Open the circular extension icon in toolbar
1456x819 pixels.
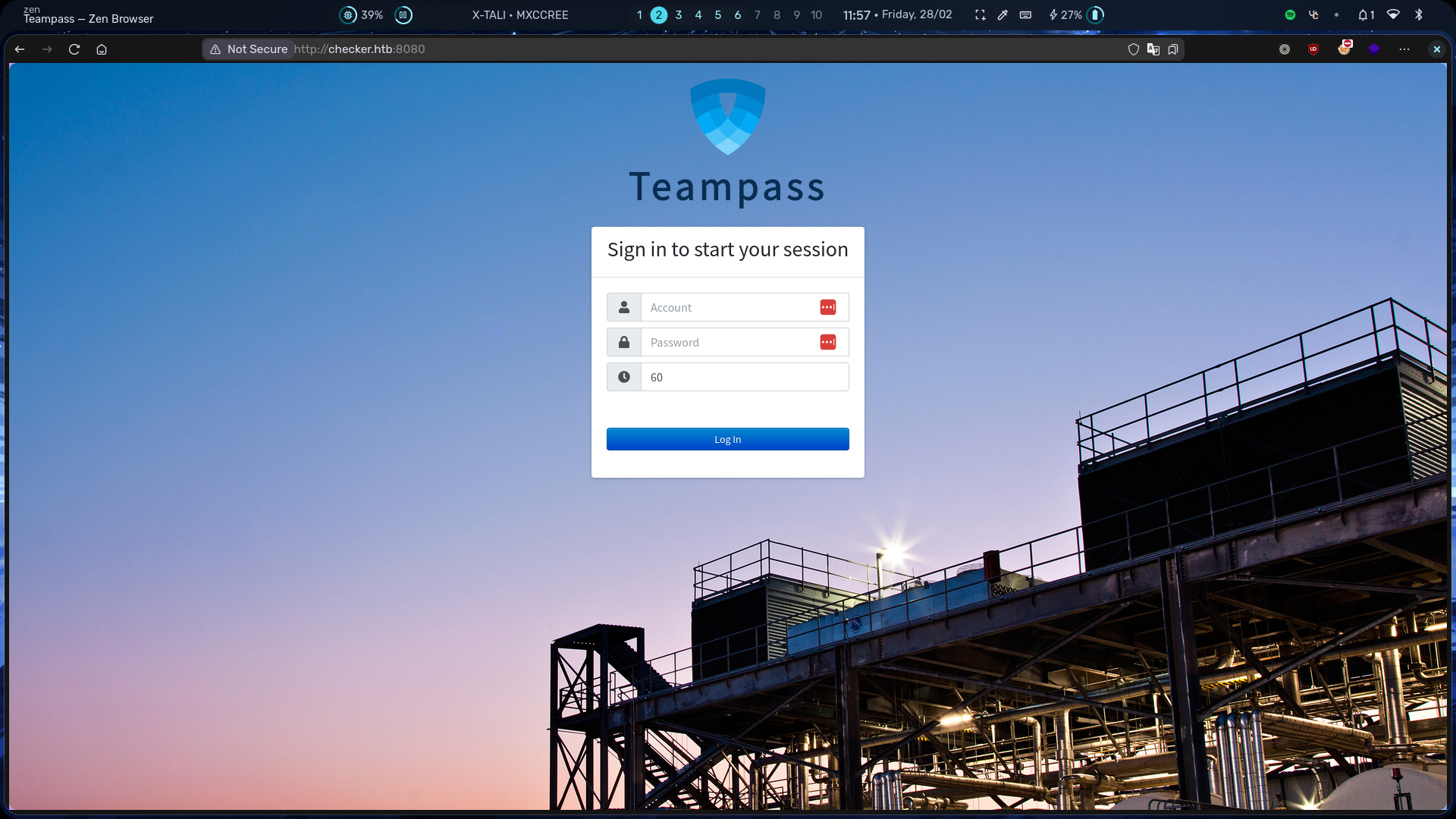[x=1285, y=49]
